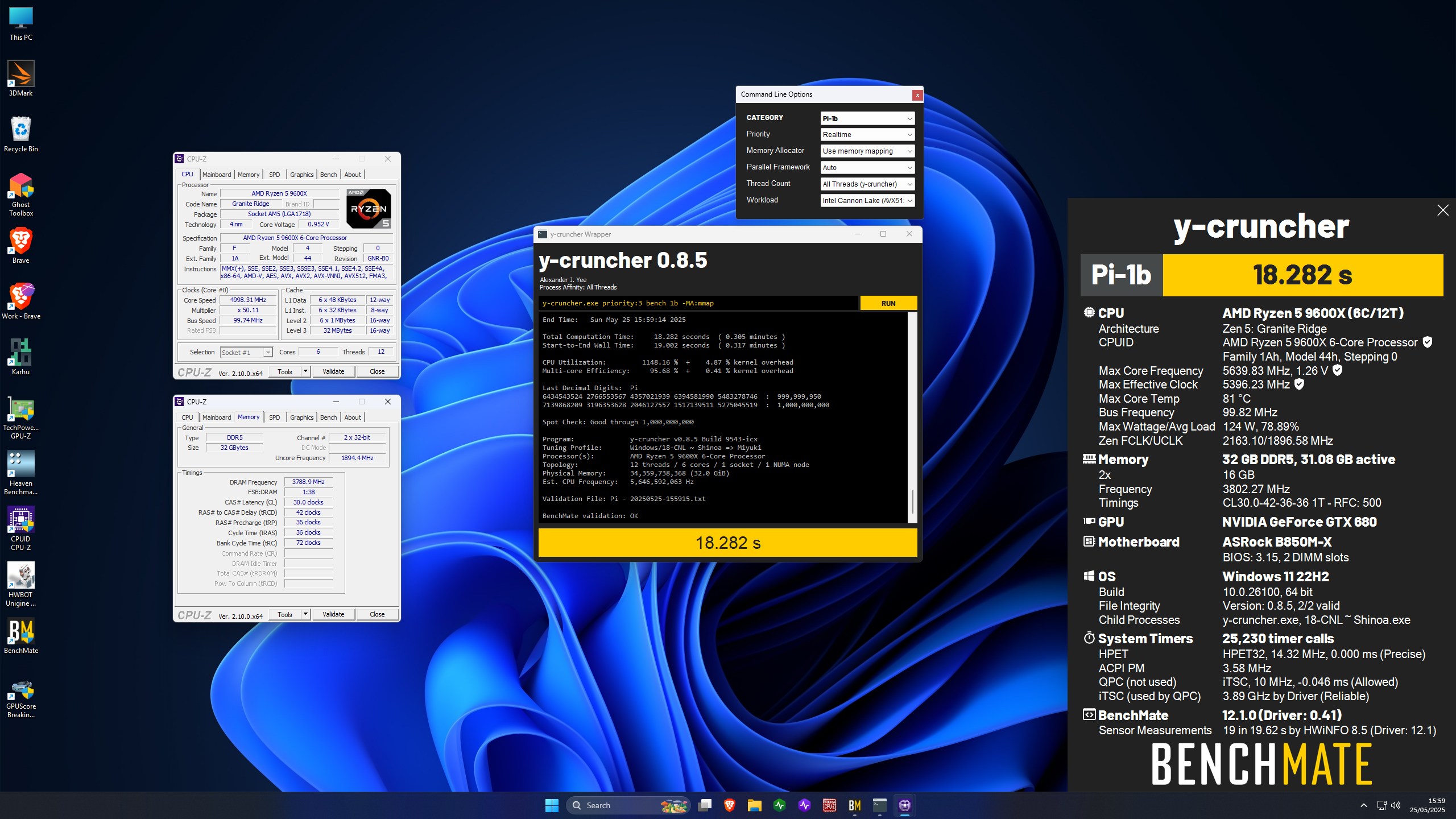This screenshot has width=1456, height=819.
Task: Click Validate in the bottom CPU-Z window
Action: [333, 614]
